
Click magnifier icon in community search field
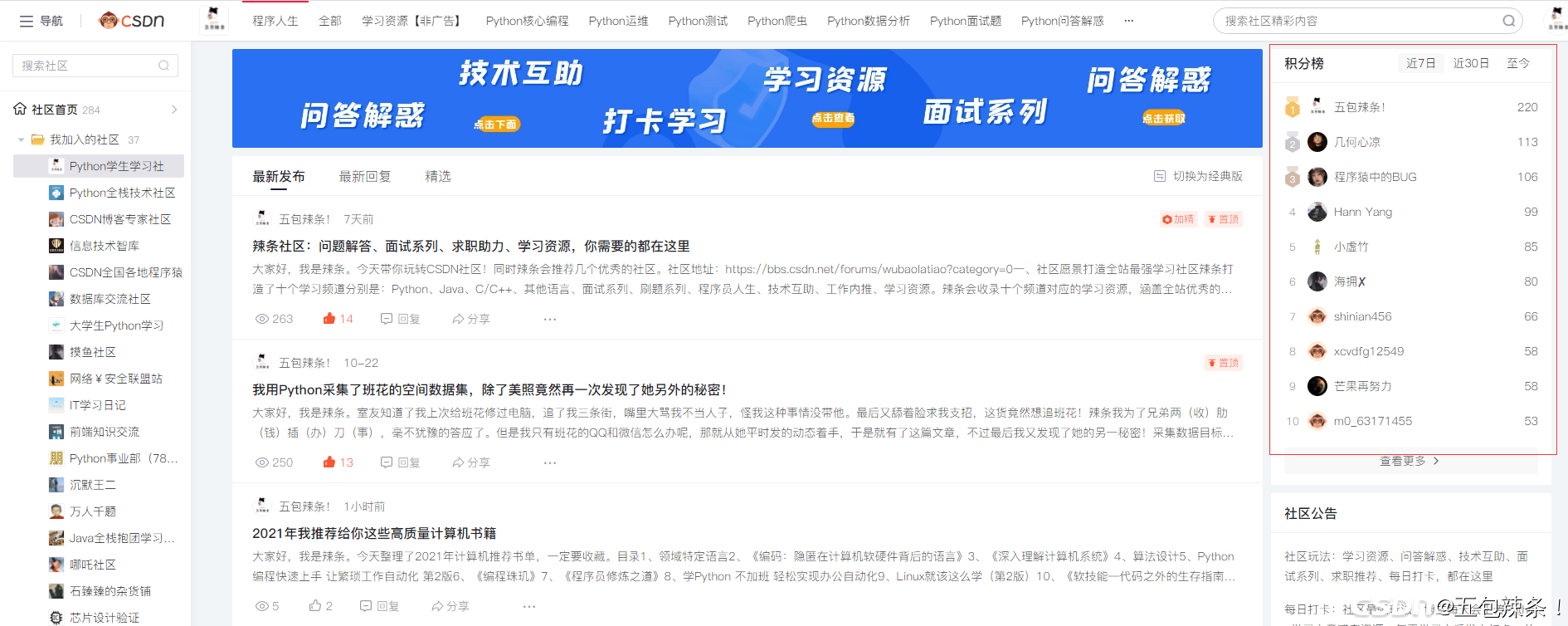[x=163, y=66]
